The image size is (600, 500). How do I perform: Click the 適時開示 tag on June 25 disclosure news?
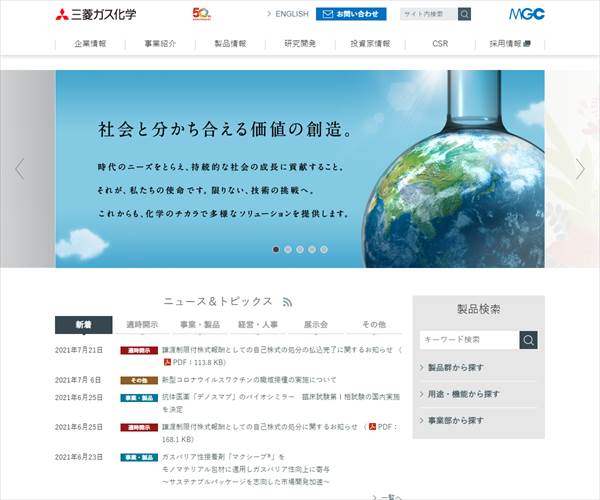(x=139, y=427)
